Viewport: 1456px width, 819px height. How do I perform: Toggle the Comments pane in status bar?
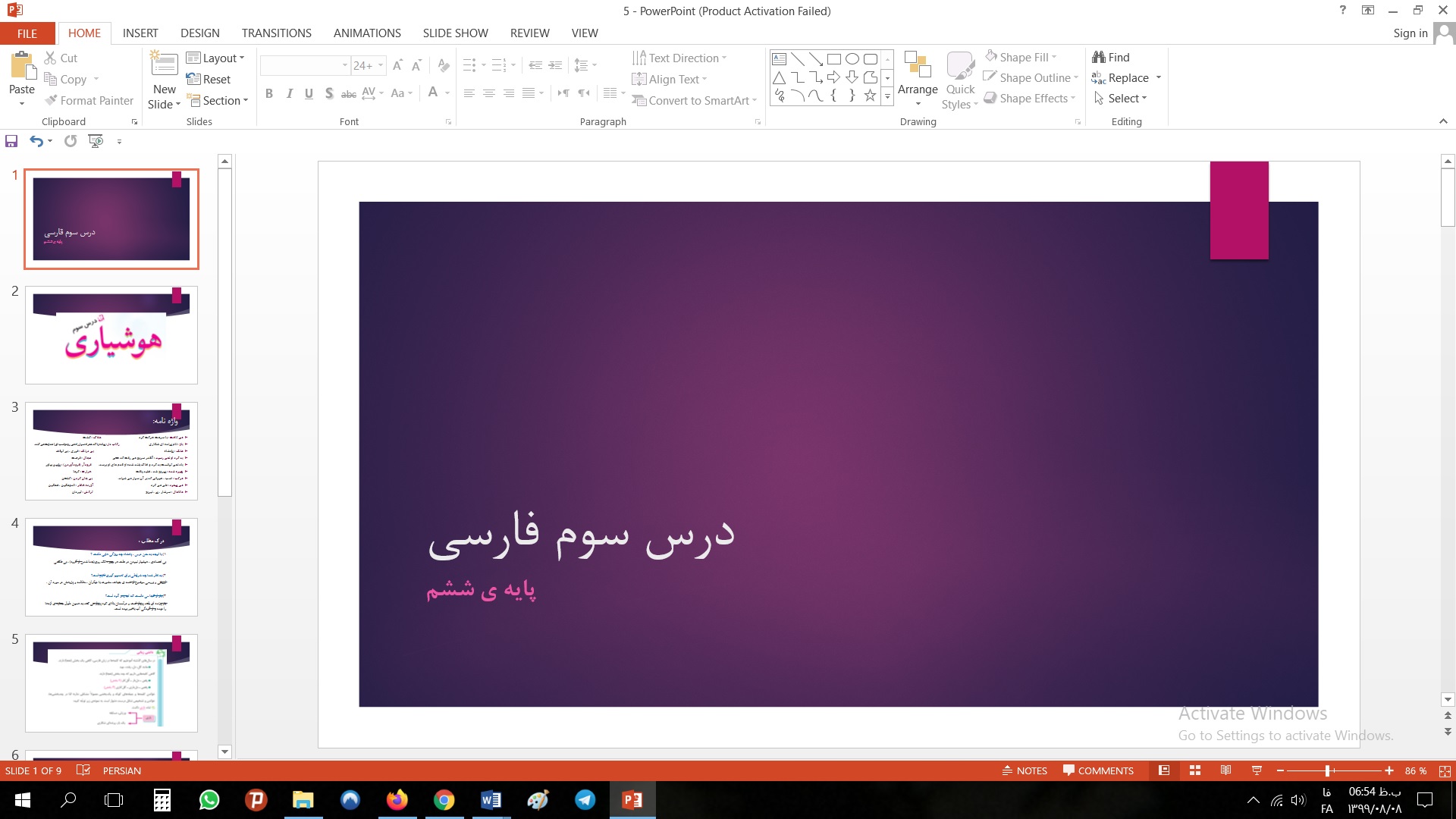1098,770
